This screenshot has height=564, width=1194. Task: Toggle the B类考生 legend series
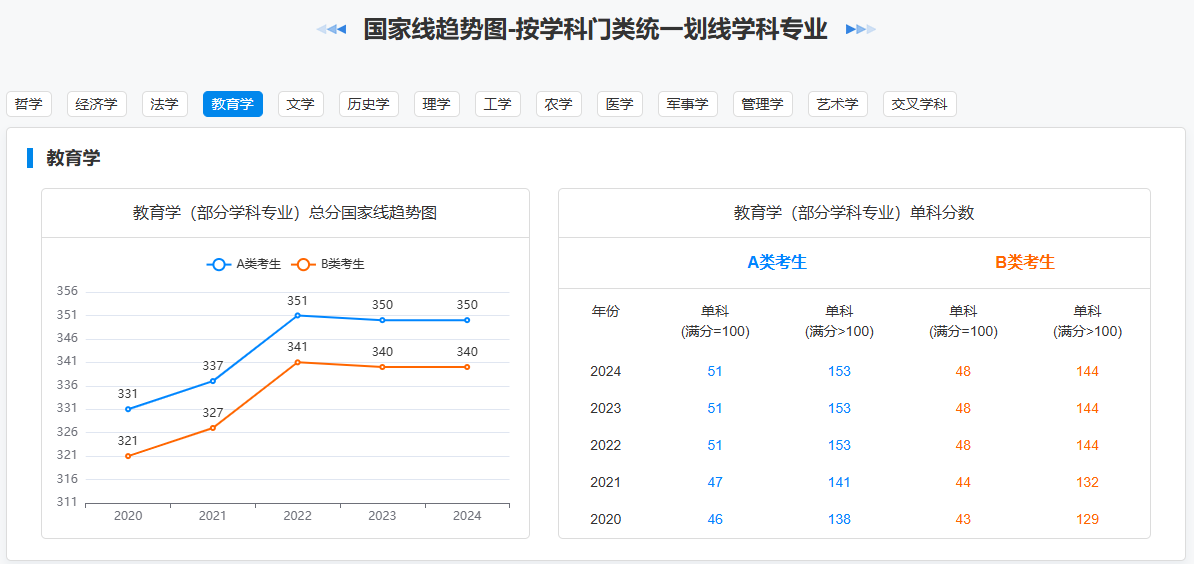click(x=328, y=264)
